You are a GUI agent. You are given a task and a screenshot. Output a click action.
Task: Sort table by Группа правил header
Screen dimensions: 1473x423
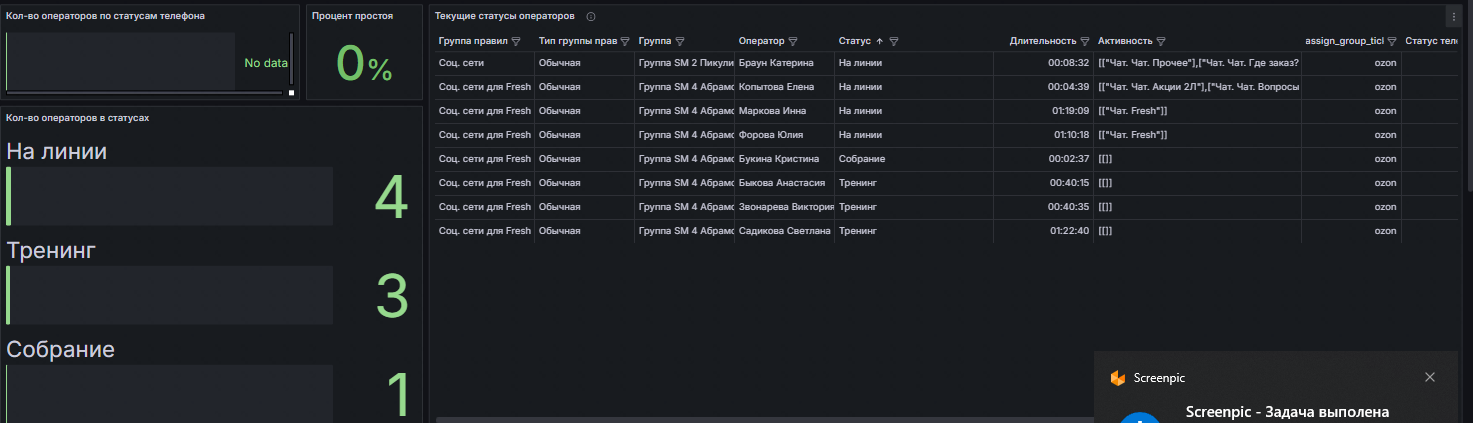(x=473, y=41)
